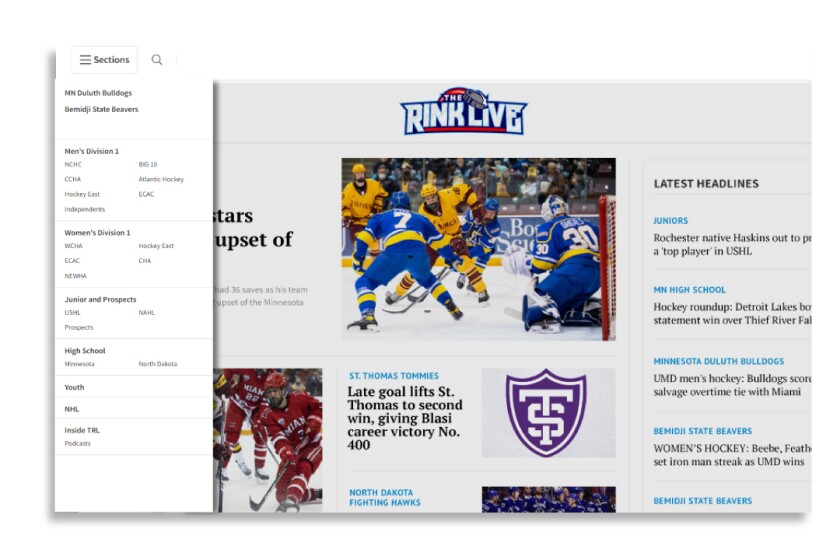This screenshot has height=560, width=840.
Task: Click the Sections hamburger menu button
Action: click(104, 59)
